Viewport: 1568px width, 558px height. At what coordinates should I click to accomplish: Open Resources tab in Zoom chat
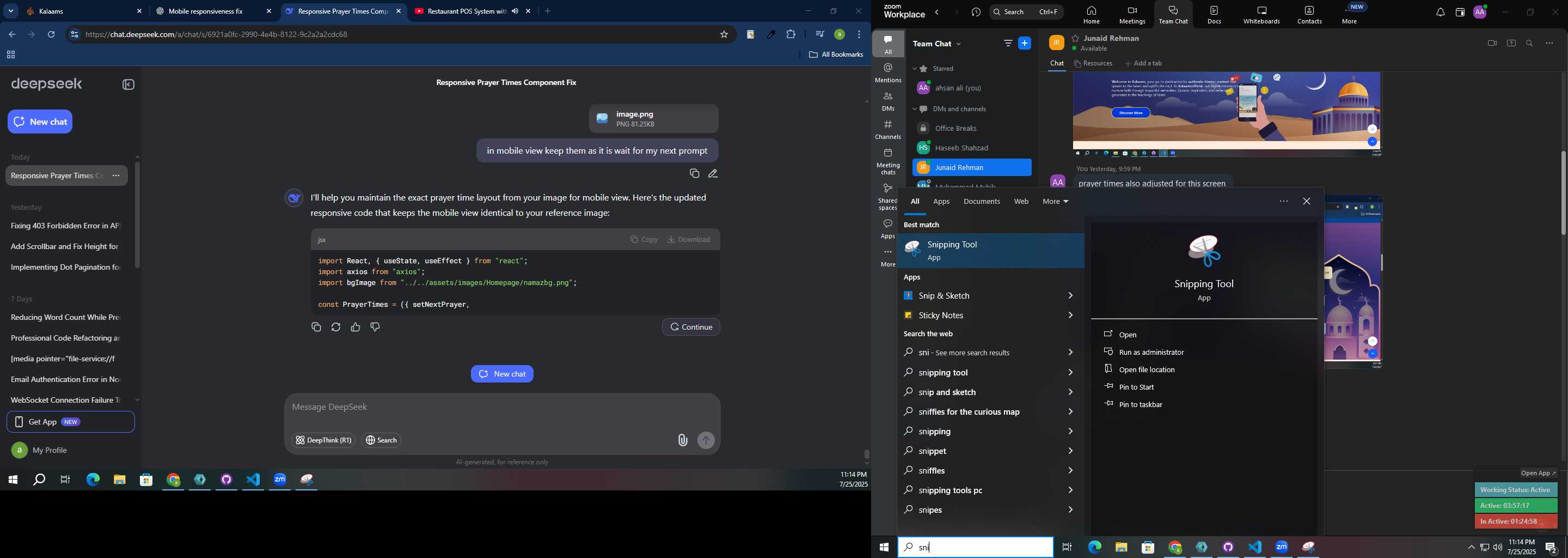(x=1094, y=64)
